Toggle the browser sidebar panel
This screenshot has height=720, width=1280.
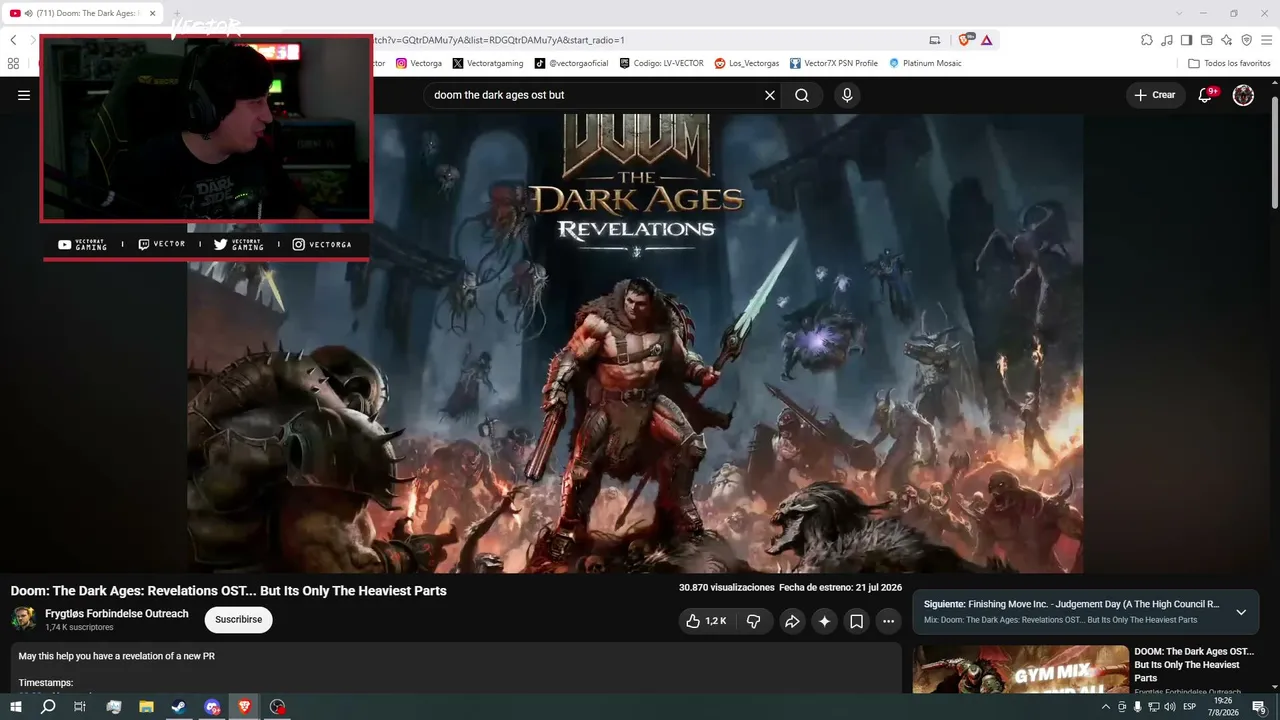[x=1186, y=40]
